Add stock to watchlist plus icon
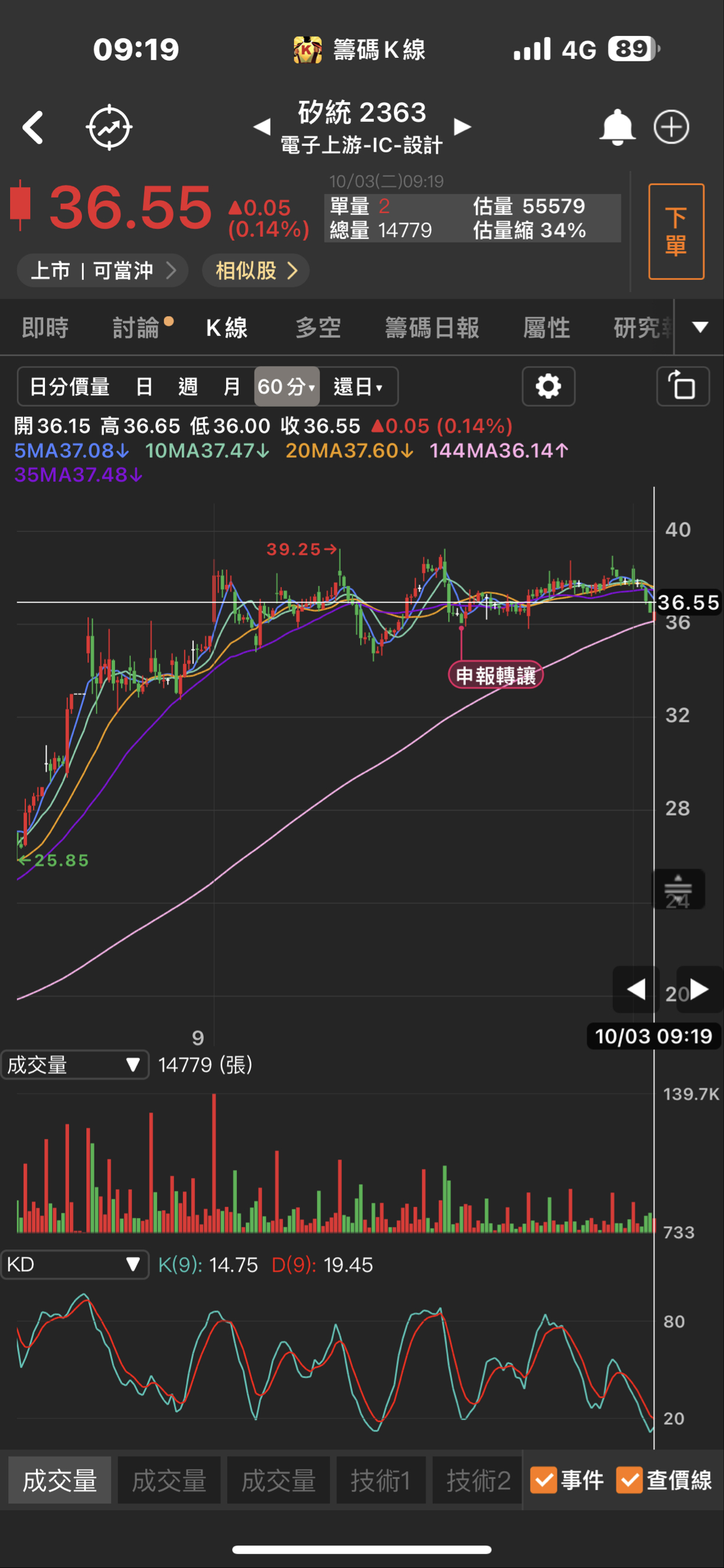Screen dimensions: 724x1568 tap(671, 127)
